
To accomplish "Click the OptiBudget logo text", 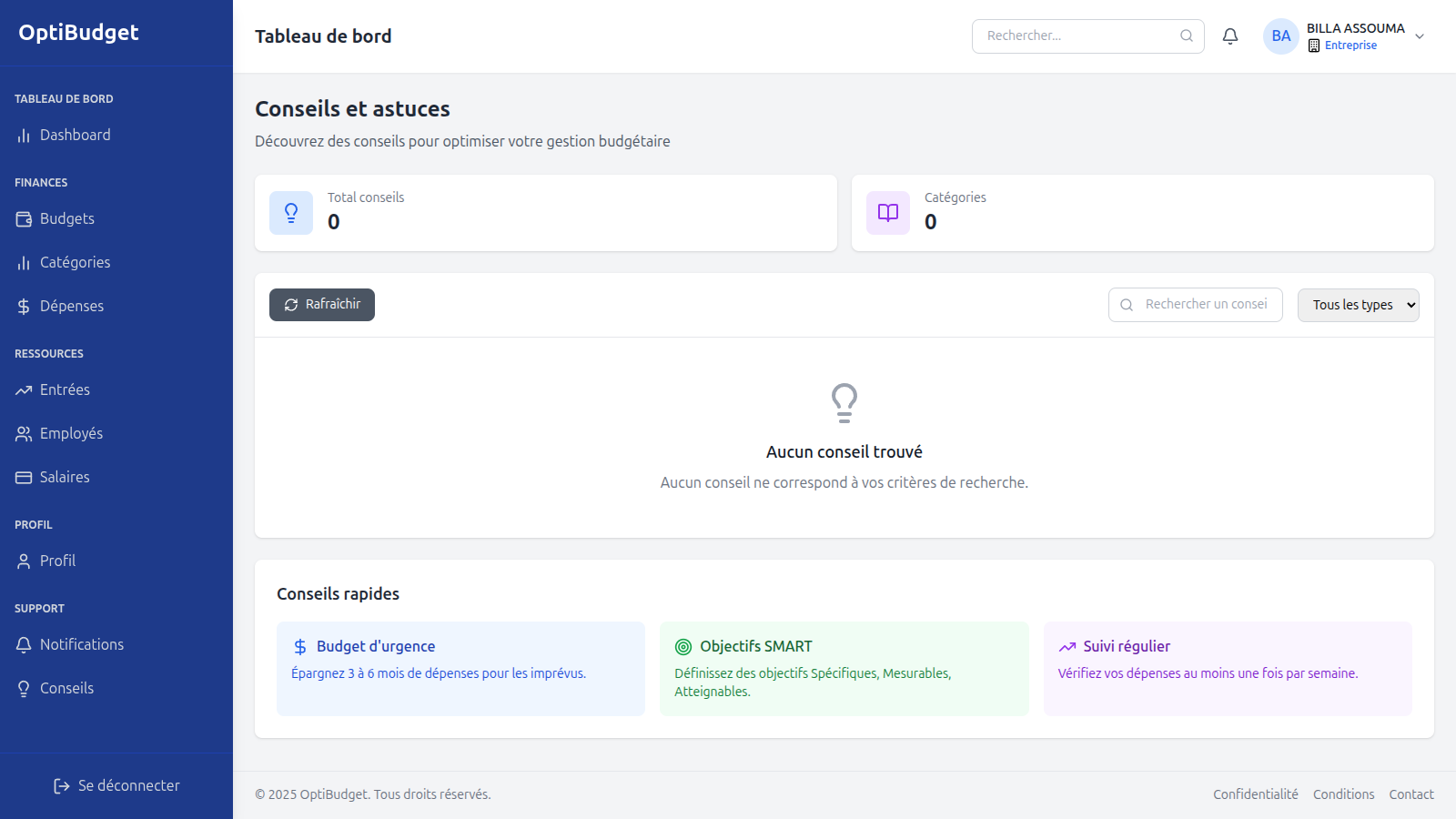I will point(78,33).
